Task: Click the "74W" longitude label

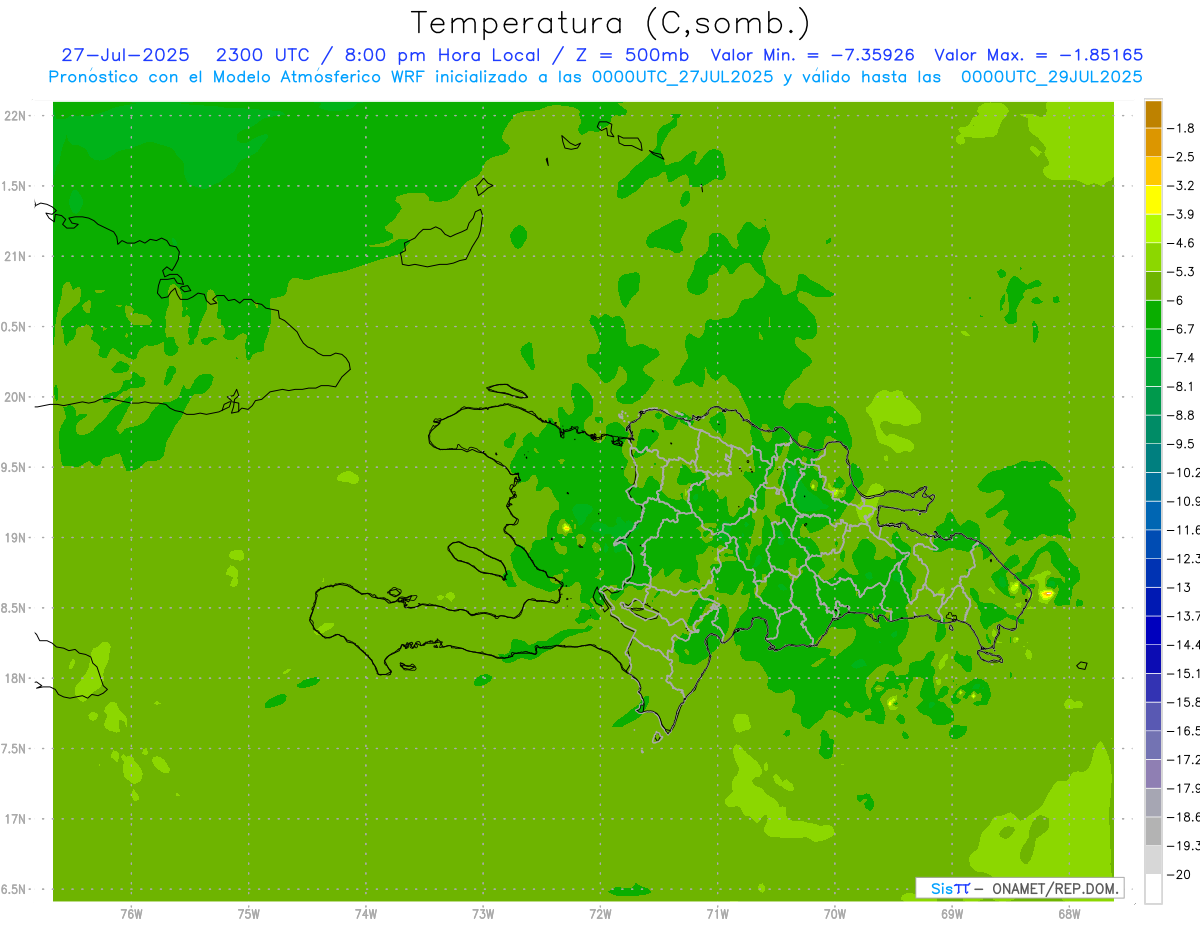Action: click(365, 912)
